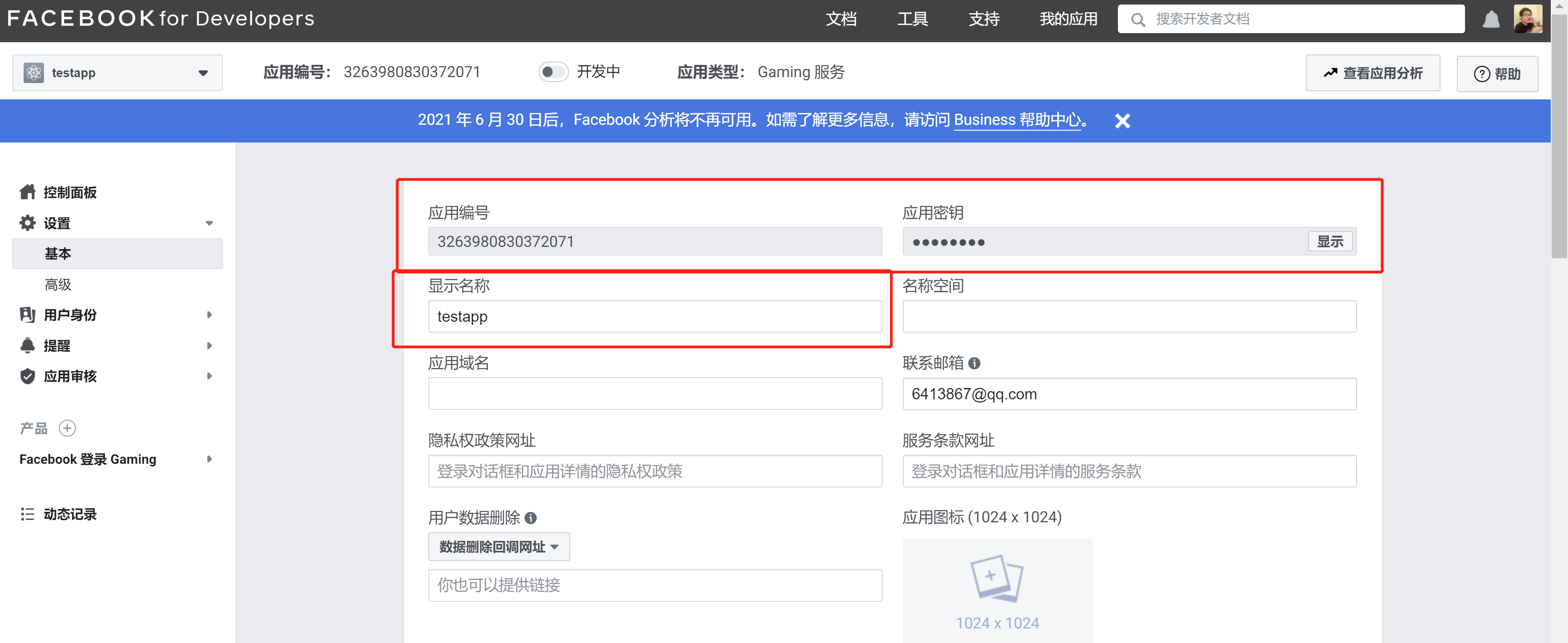Click the 应用域名 input field
This screenshot has height=643, width=1568.
[655, 394]
